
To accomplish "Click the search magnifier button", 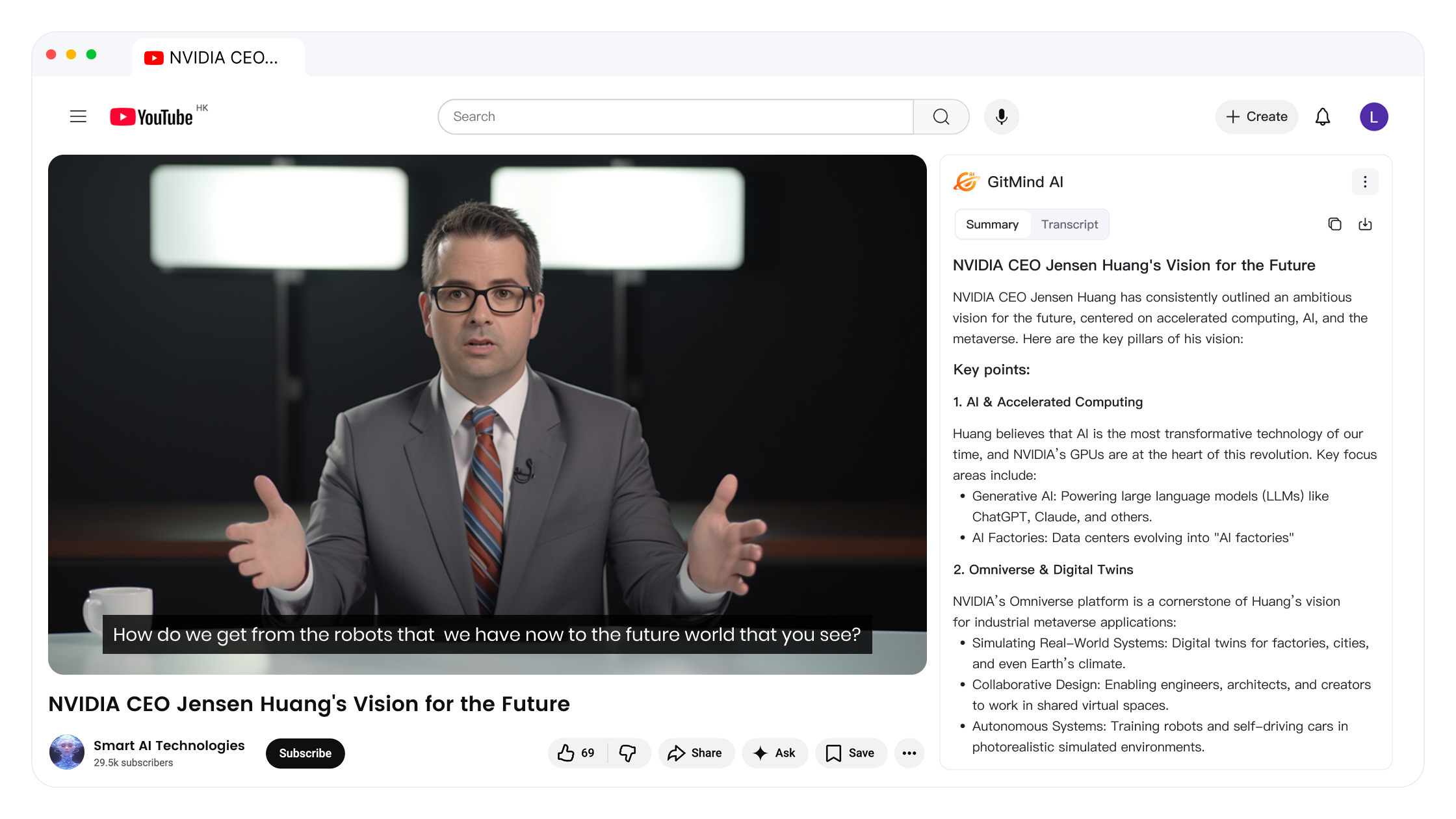I will (941, 117).
